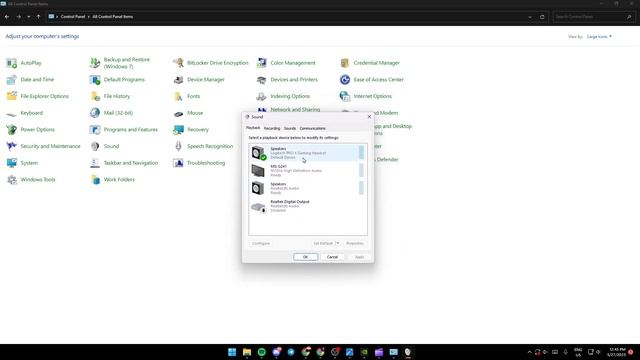Open the View by Large icons dropdown

599,37
